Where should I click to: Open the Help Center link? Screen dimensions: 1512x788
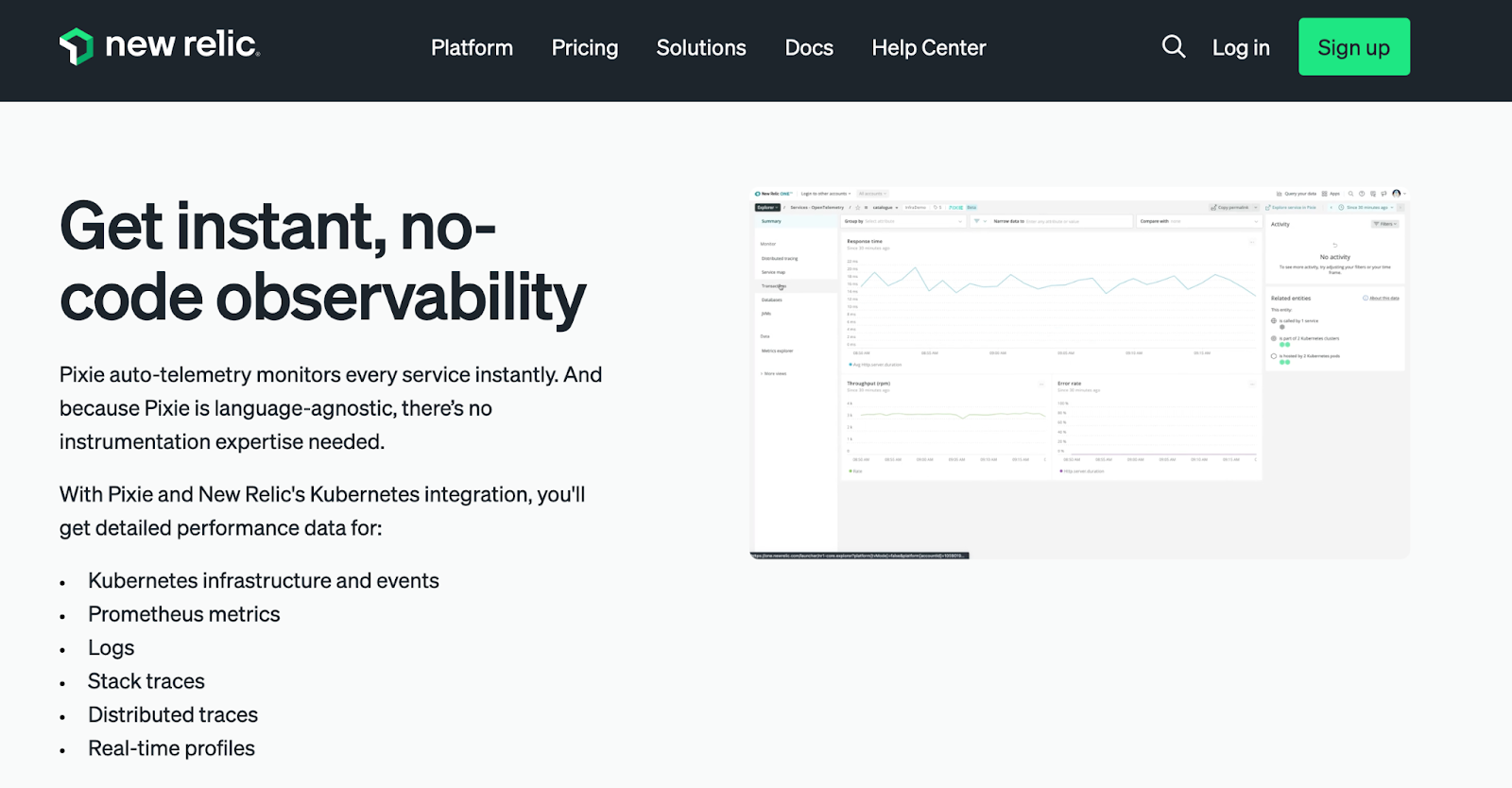tap(929, 47)
